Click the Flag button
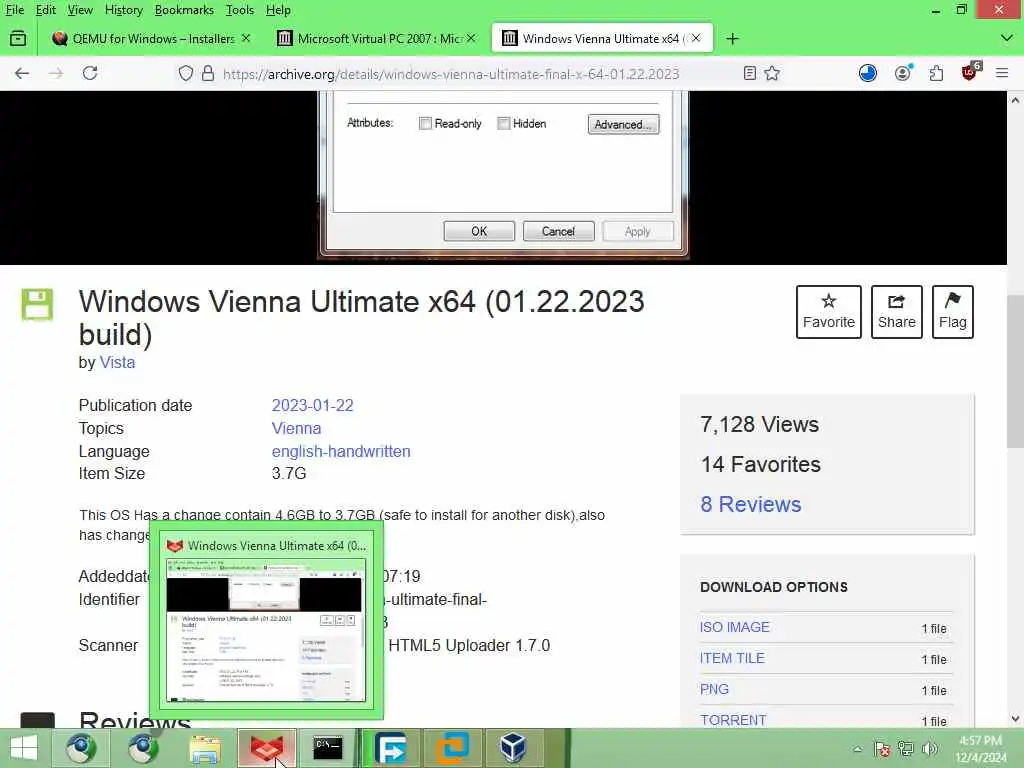 pyautogui.click(x=953, y=312)
